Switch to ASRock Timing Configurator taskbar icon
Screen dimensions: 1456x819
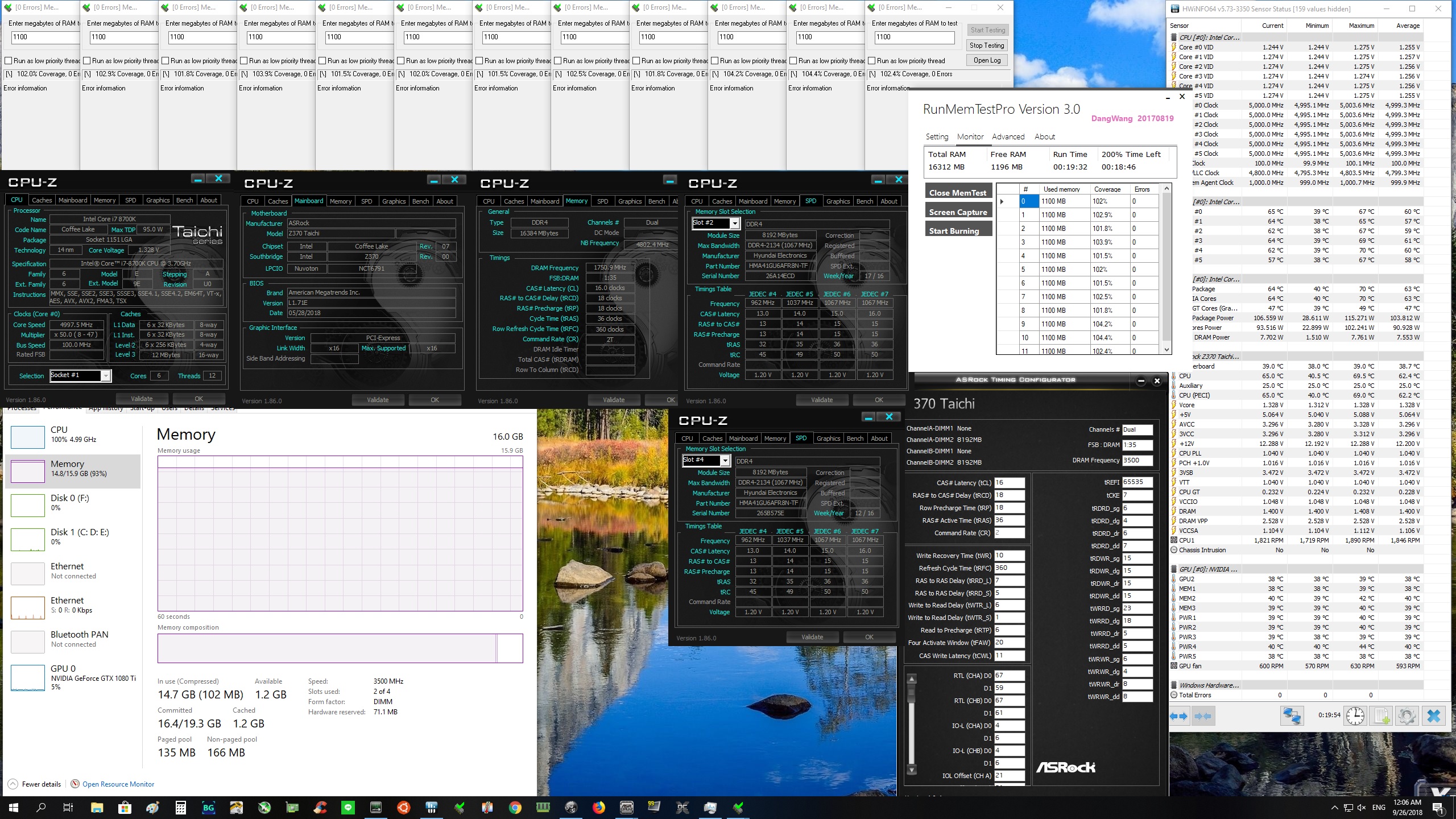point(627,808)
